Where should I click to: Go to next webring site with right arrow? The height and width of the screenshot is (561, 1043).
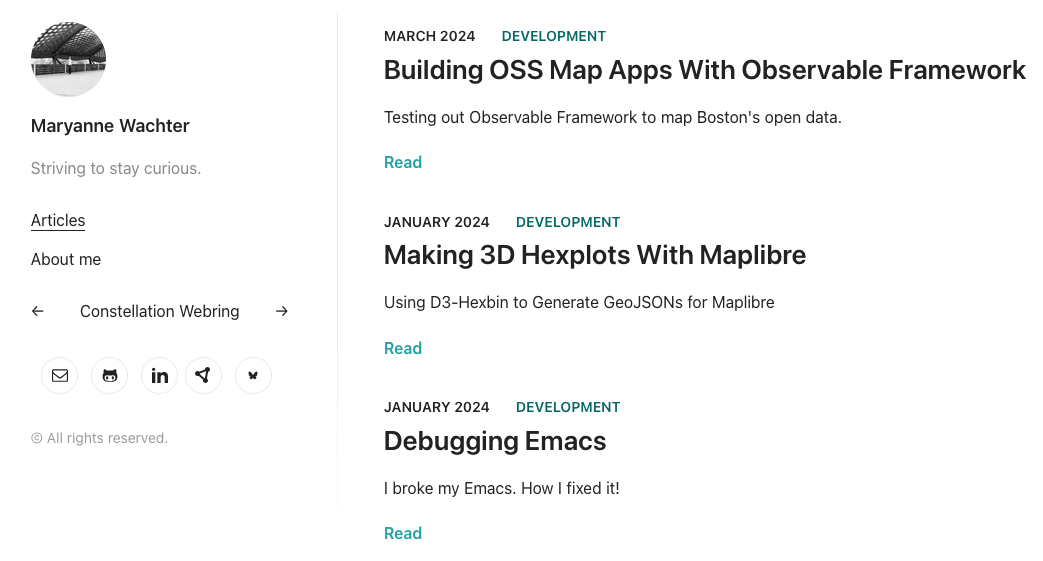[x=282, y=312]
